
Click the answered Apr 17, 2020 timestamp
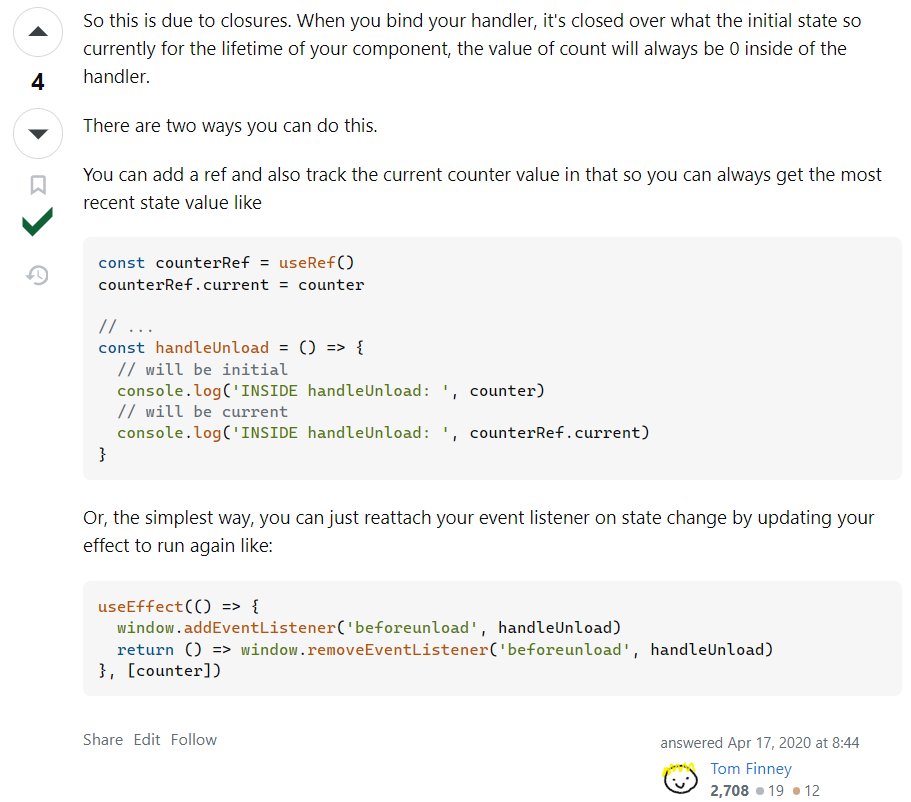tap(759, 743)
